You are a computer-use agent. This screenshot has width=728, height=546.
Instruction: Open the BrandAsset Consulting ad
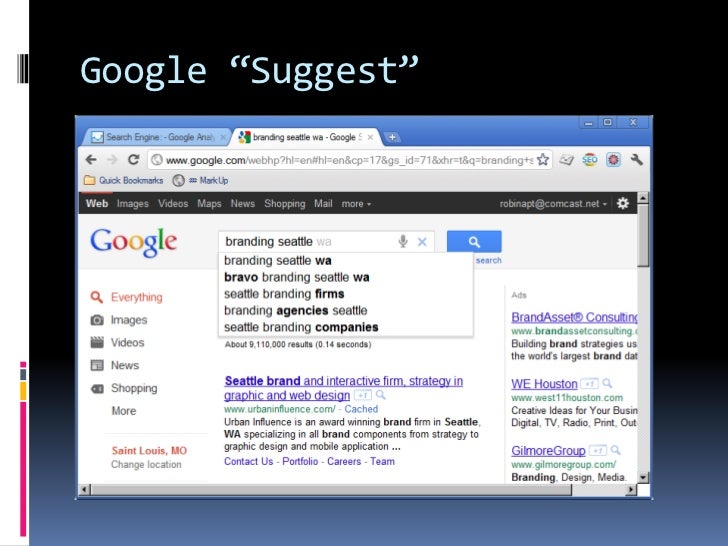pos(574,317)
